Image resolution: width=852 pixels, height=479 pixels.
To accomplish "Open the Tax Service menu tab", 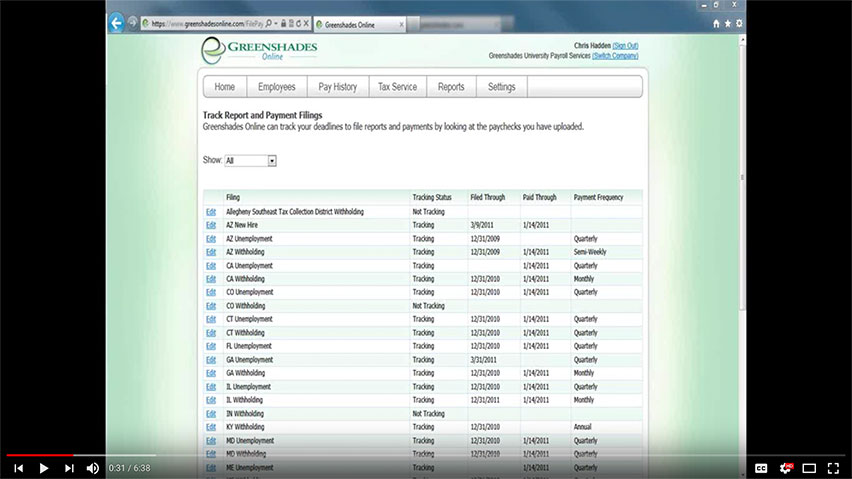I will coord(397,87).
